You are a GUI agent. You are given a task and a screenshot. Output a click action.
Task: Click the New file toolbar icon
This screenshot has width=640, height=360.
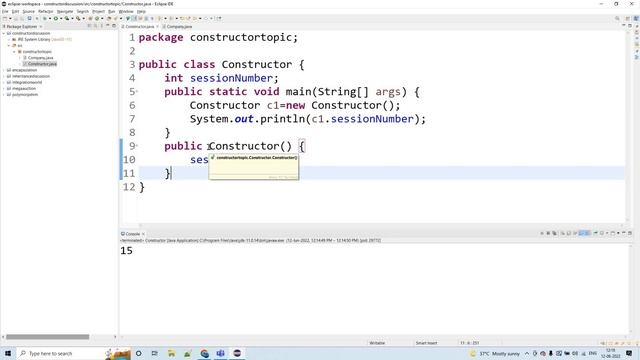(x=5, y=18)
